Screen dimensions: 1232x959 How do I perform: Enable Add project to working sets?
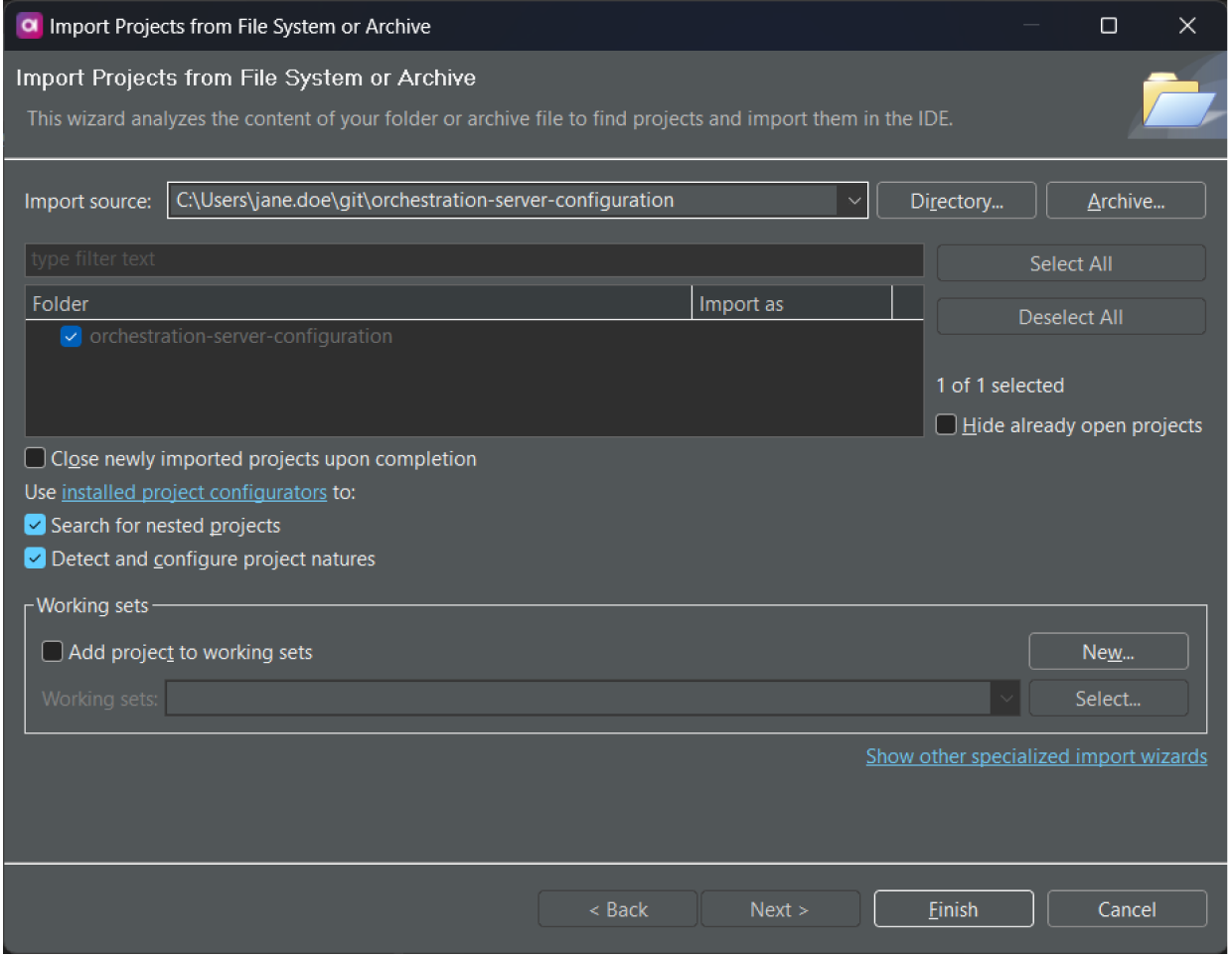[53, 652]
